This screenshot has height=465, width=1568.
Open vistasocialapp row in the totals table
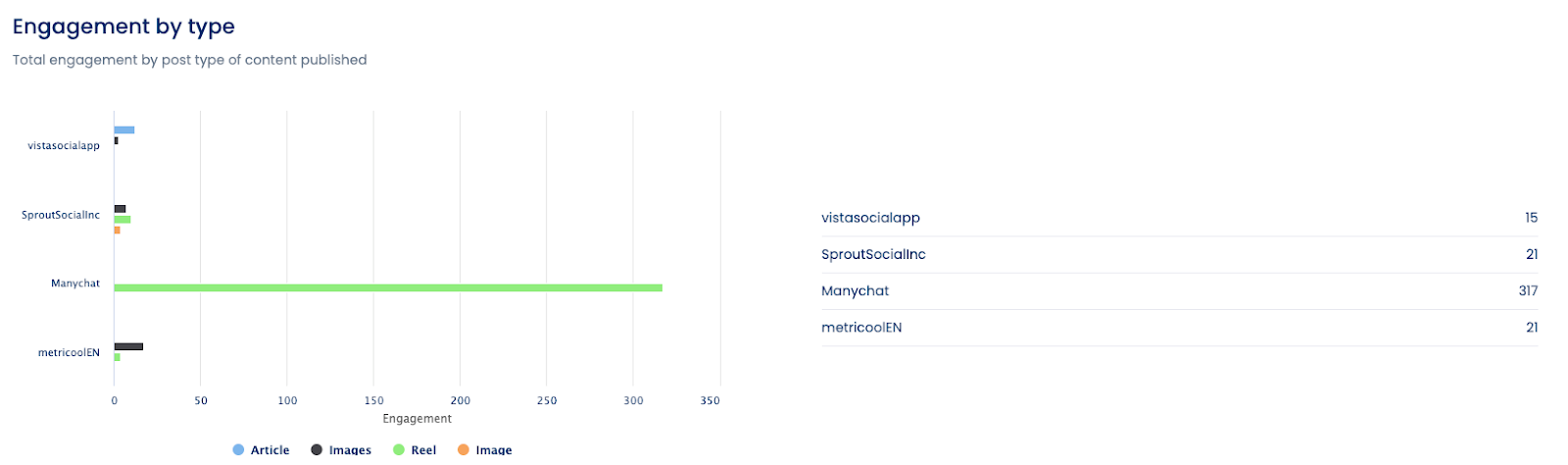[x=870, y=218]
